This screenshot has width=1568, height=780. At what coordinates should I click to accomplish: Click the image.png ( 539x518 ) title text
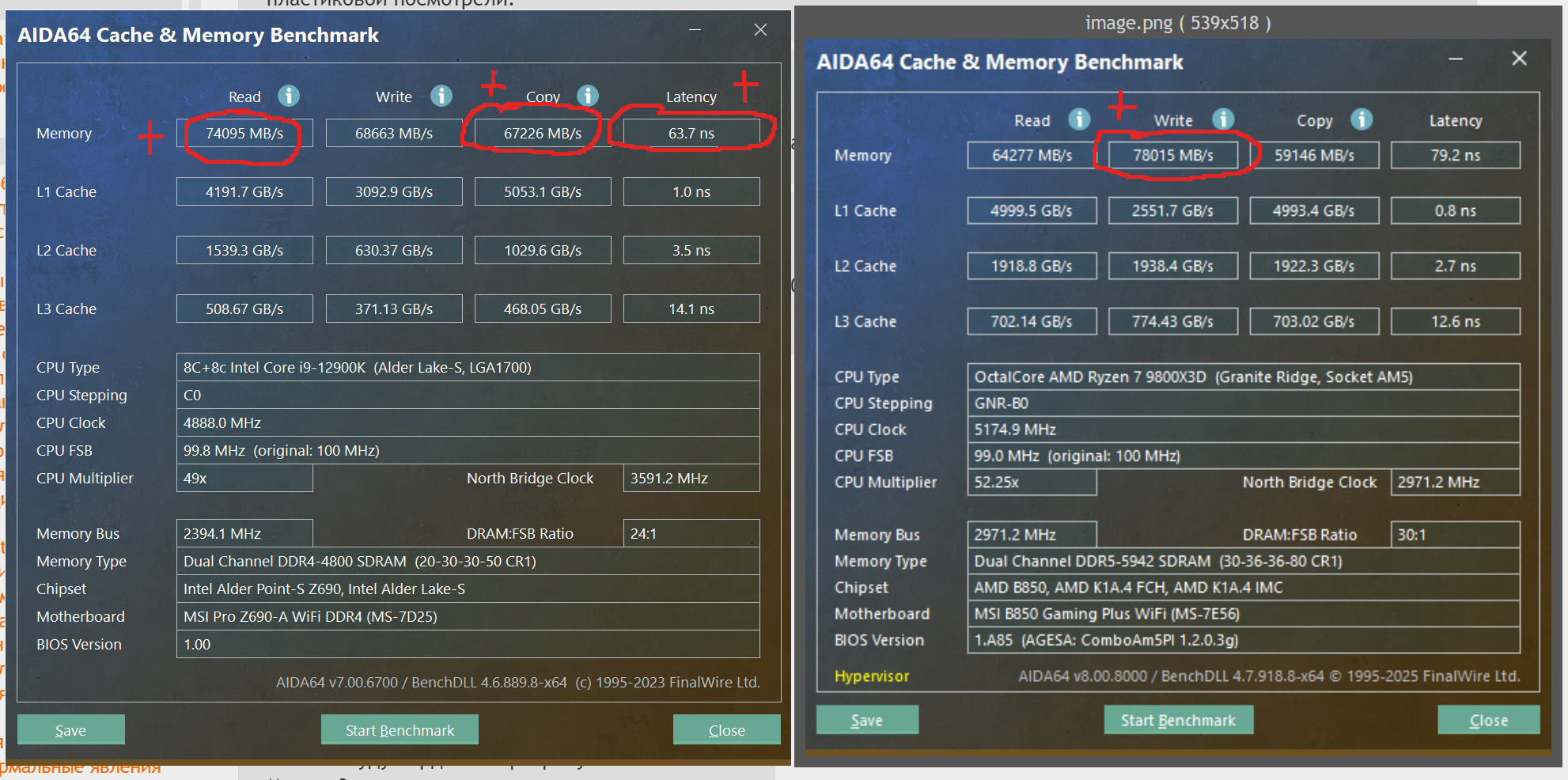click(x=1178, y=23)
